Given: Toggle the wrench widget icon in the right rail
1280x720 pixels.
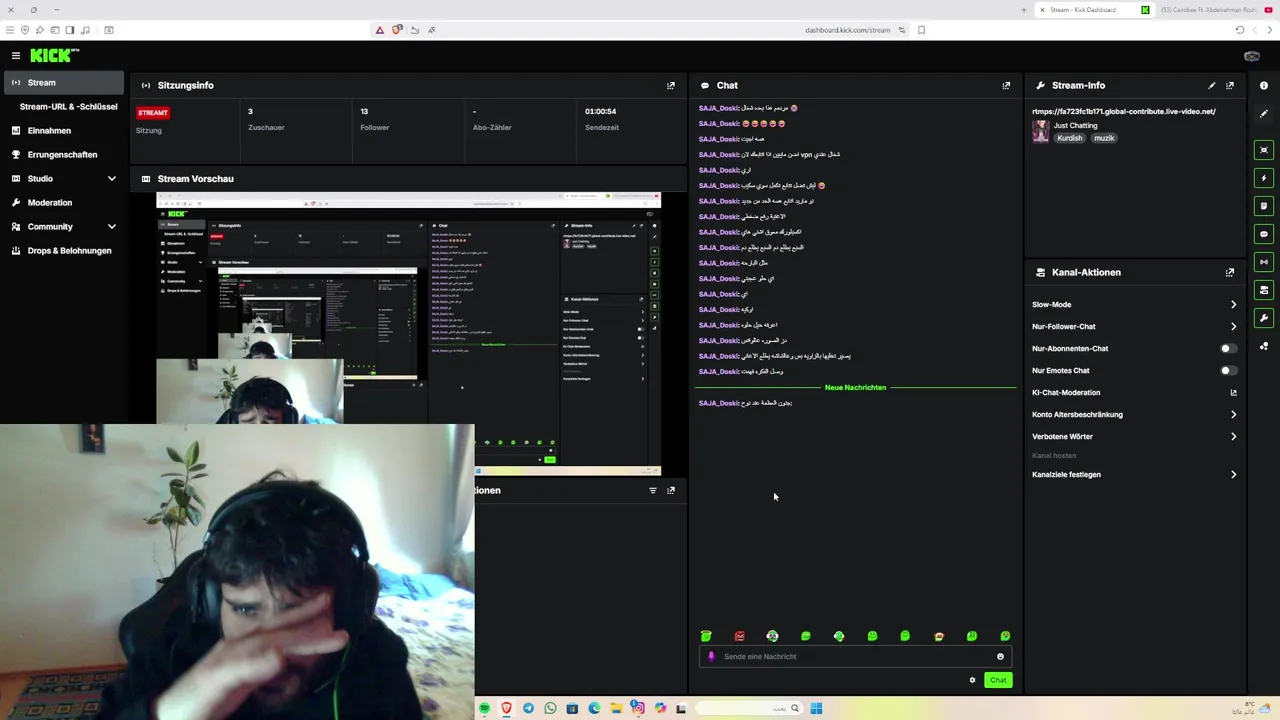Looking at the screenshot, I should point(1264,318).
